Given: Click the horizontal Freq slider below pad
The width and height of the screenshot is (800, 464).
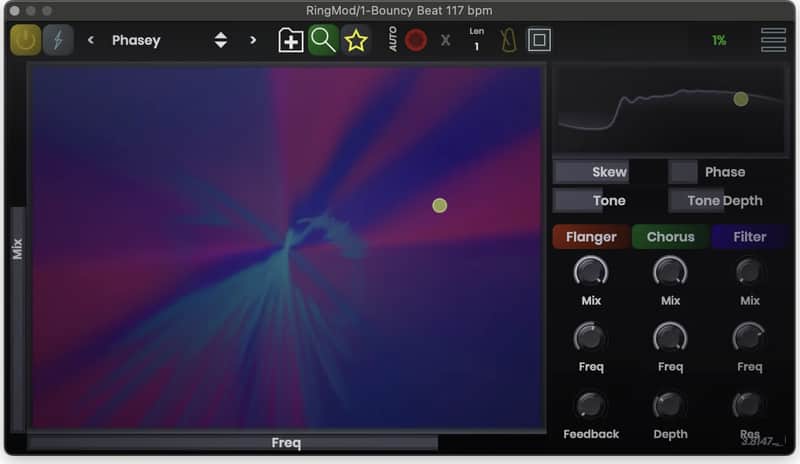Looking at the screenshot, I should pyautogui.click(x=286, y=443).
